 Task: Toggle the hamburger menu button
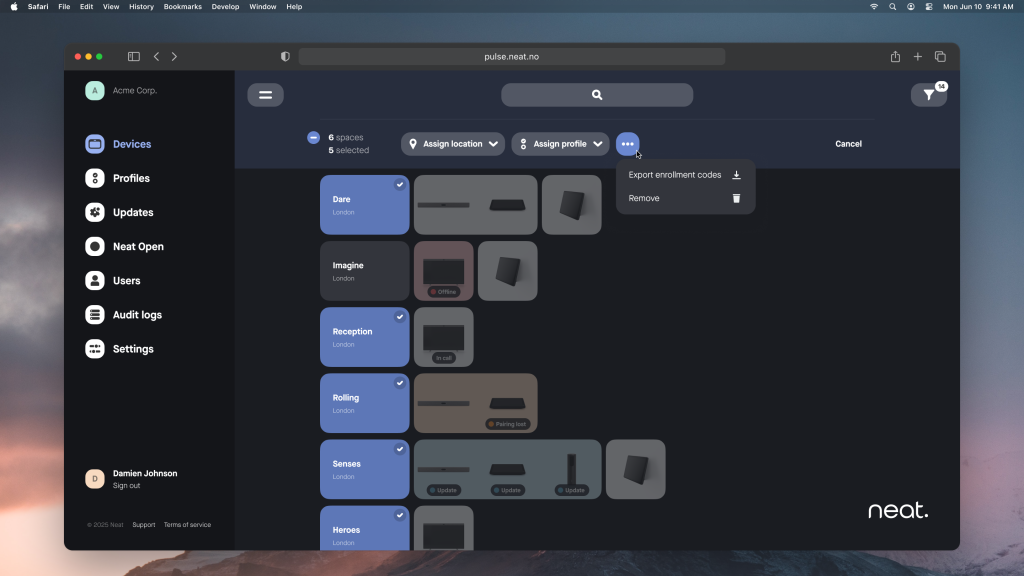pos(265,95)
